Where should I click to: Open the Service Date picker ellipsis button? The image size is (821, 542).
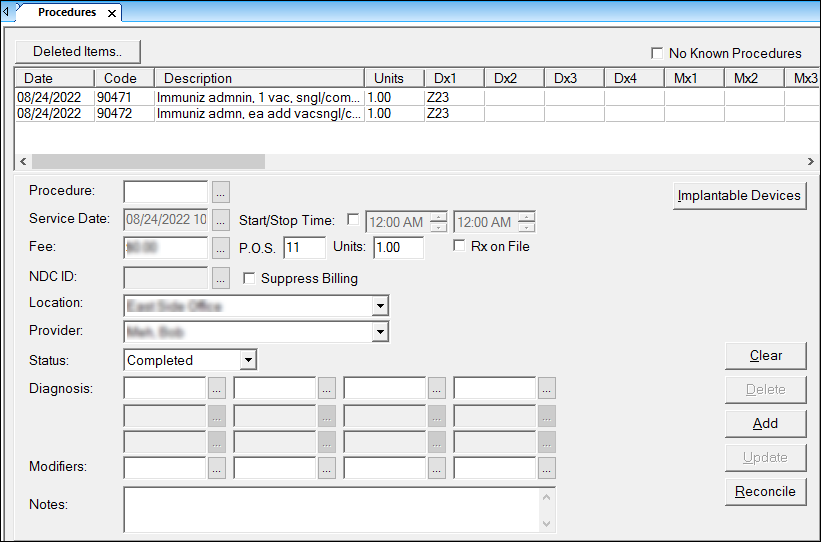click(x=220, y=220)
